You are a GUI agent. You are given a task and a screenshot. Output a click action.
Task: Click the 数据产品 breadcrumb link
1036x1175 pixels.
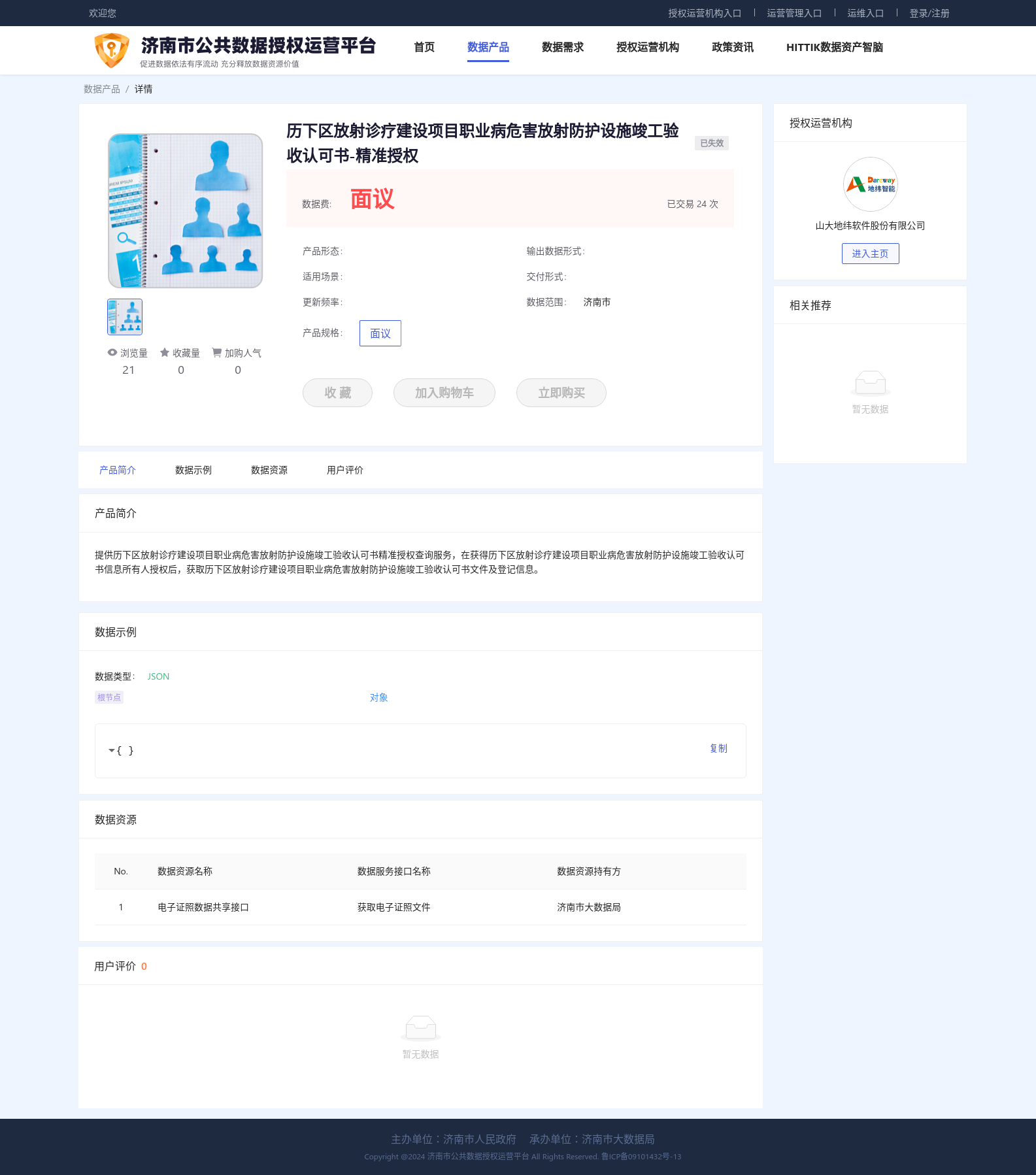[x=102, y=89]
